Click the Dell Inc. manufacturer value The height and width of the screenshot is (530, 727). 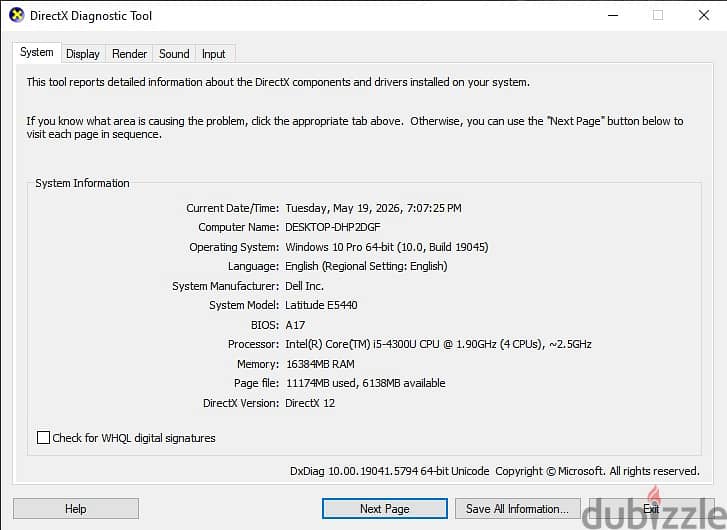click(x=304, y=286)
